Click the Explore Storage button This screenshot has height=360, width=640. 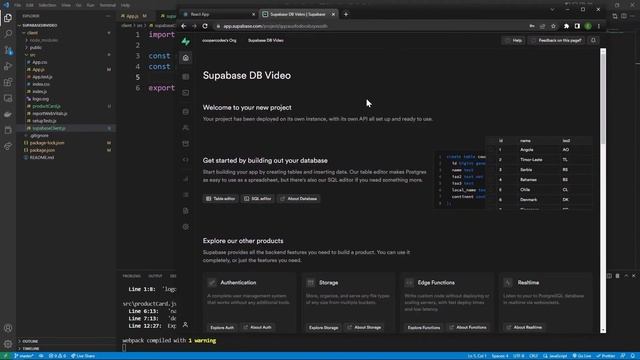[324, 327]
